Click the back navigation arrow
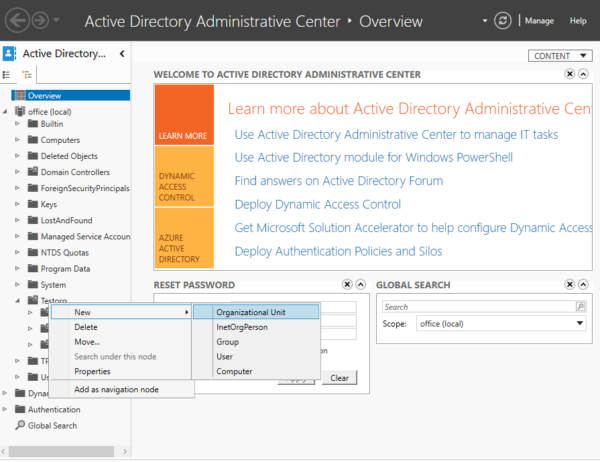Screen dimensions: 600x462 15,20
